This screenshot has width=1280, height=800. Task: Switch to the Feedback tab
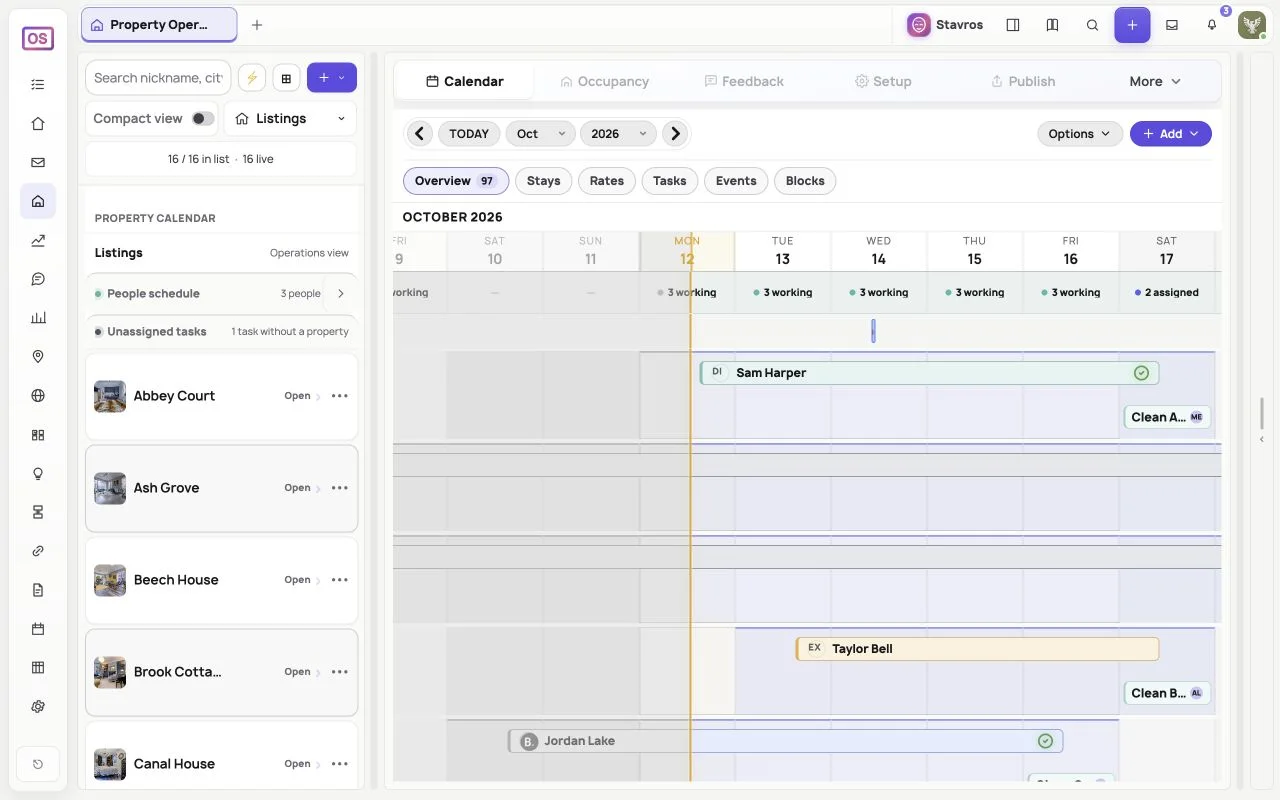pos(744,81)
